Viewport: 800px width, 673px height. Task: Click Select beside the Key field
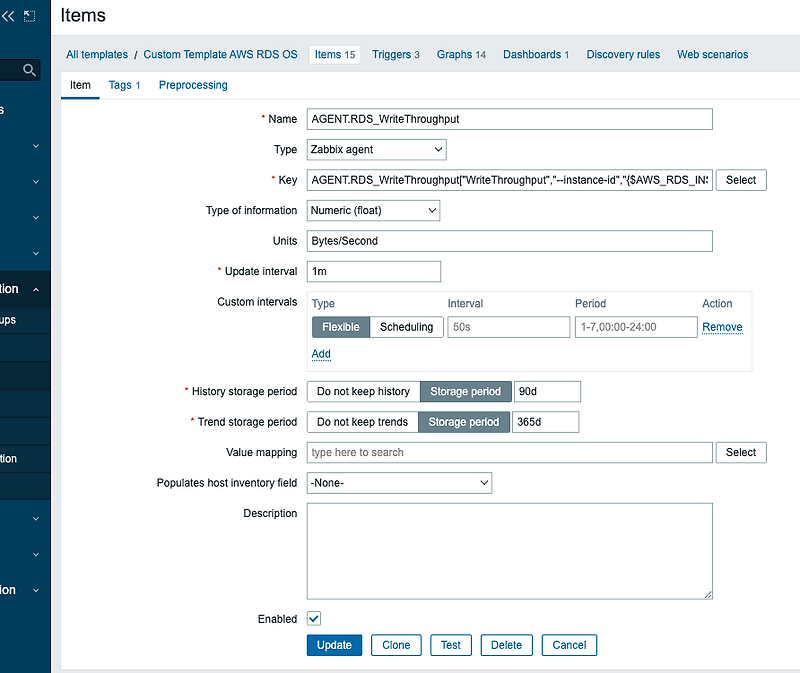point(740,180)
